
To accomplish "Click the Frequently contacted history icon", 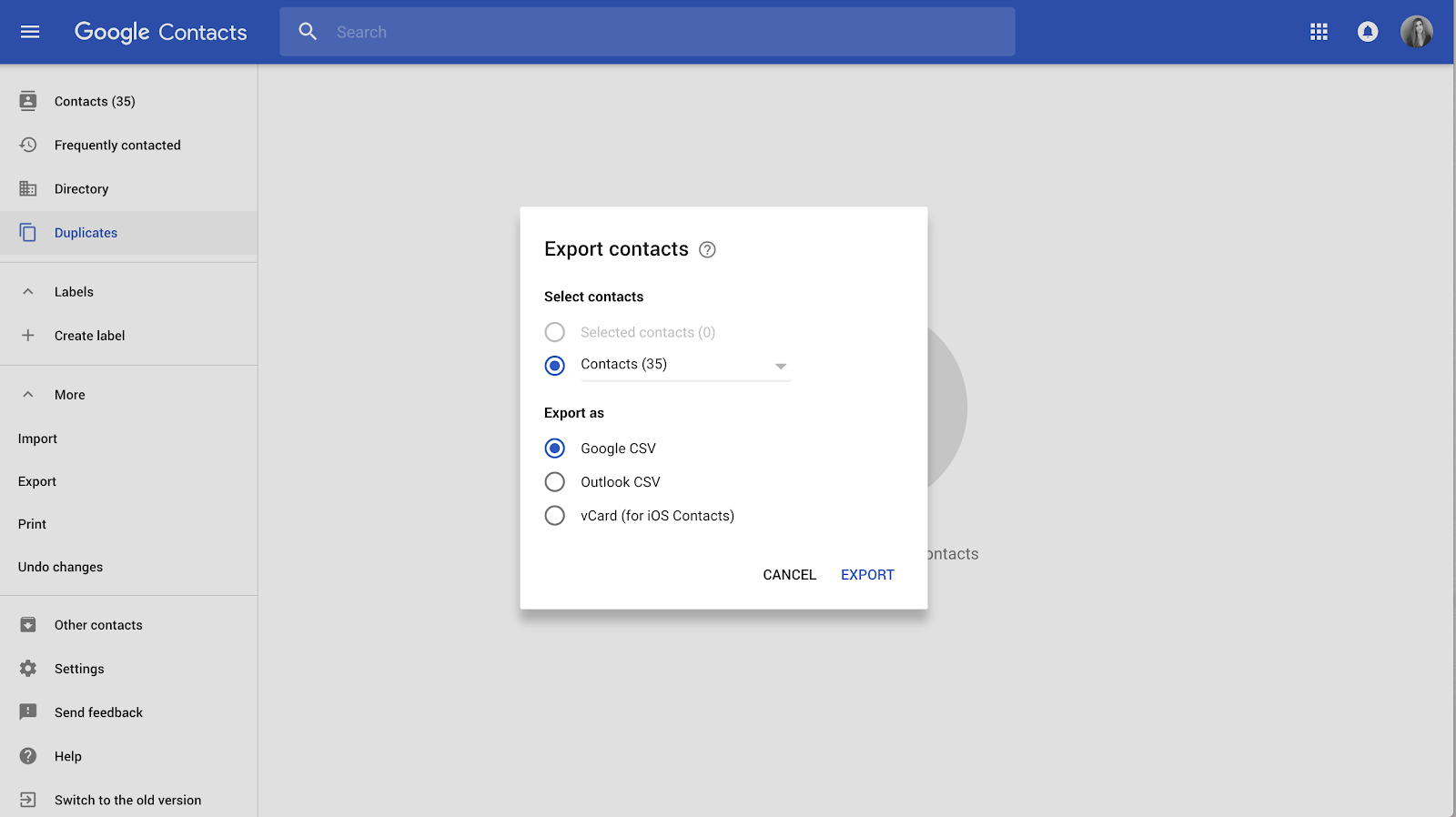I will [28, 145].
